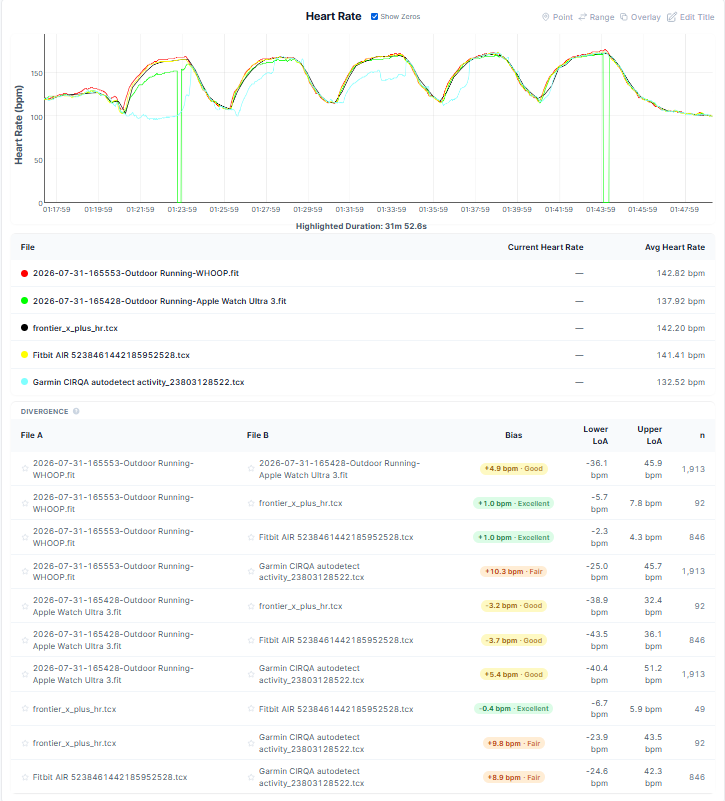Enable the Overlay option
The height and width of the screenshot is (801, 725).
coord(640,17)
